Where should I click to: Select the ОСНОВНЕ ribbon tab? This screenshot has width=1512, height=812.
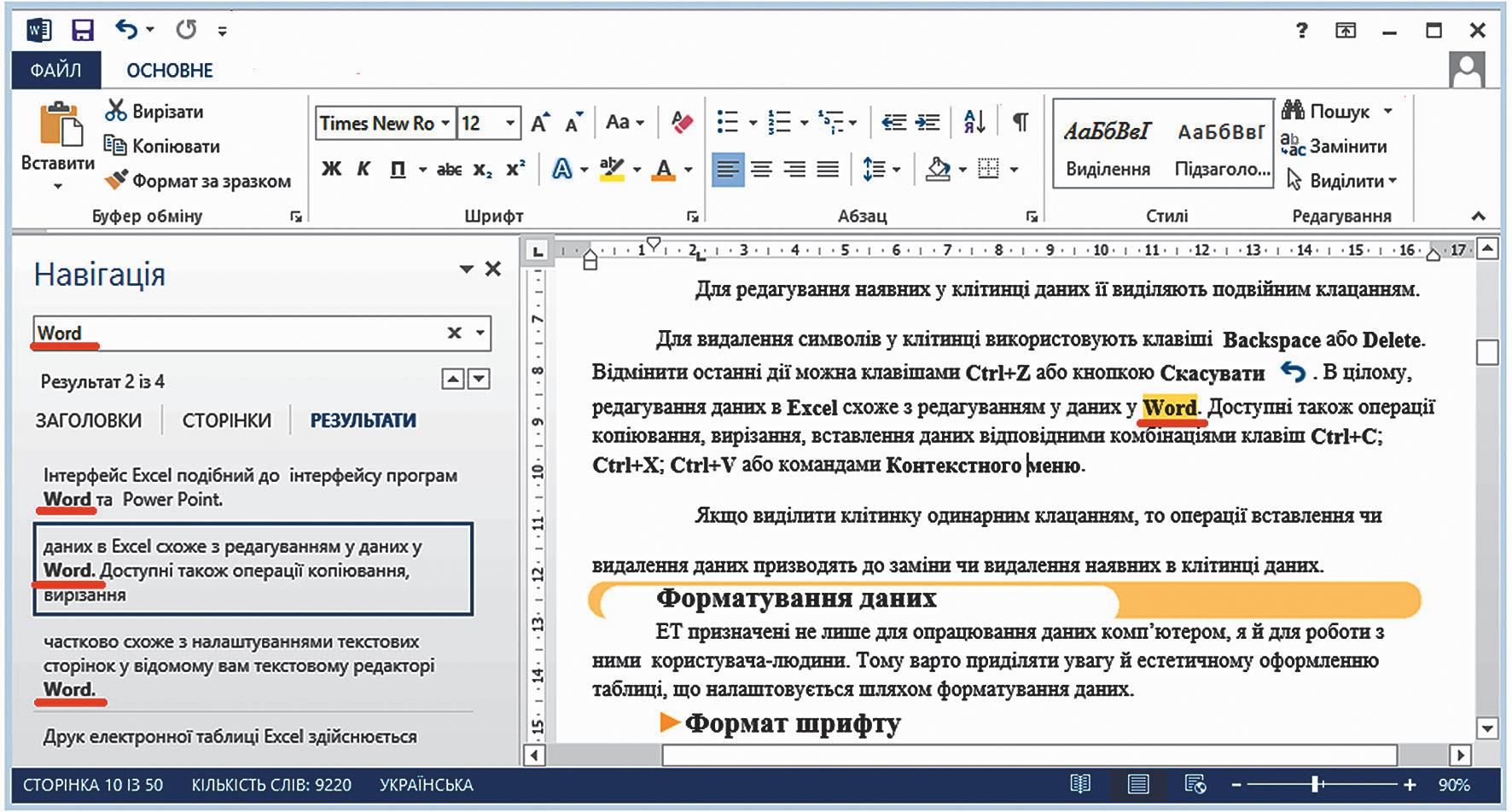click(170, 70)
